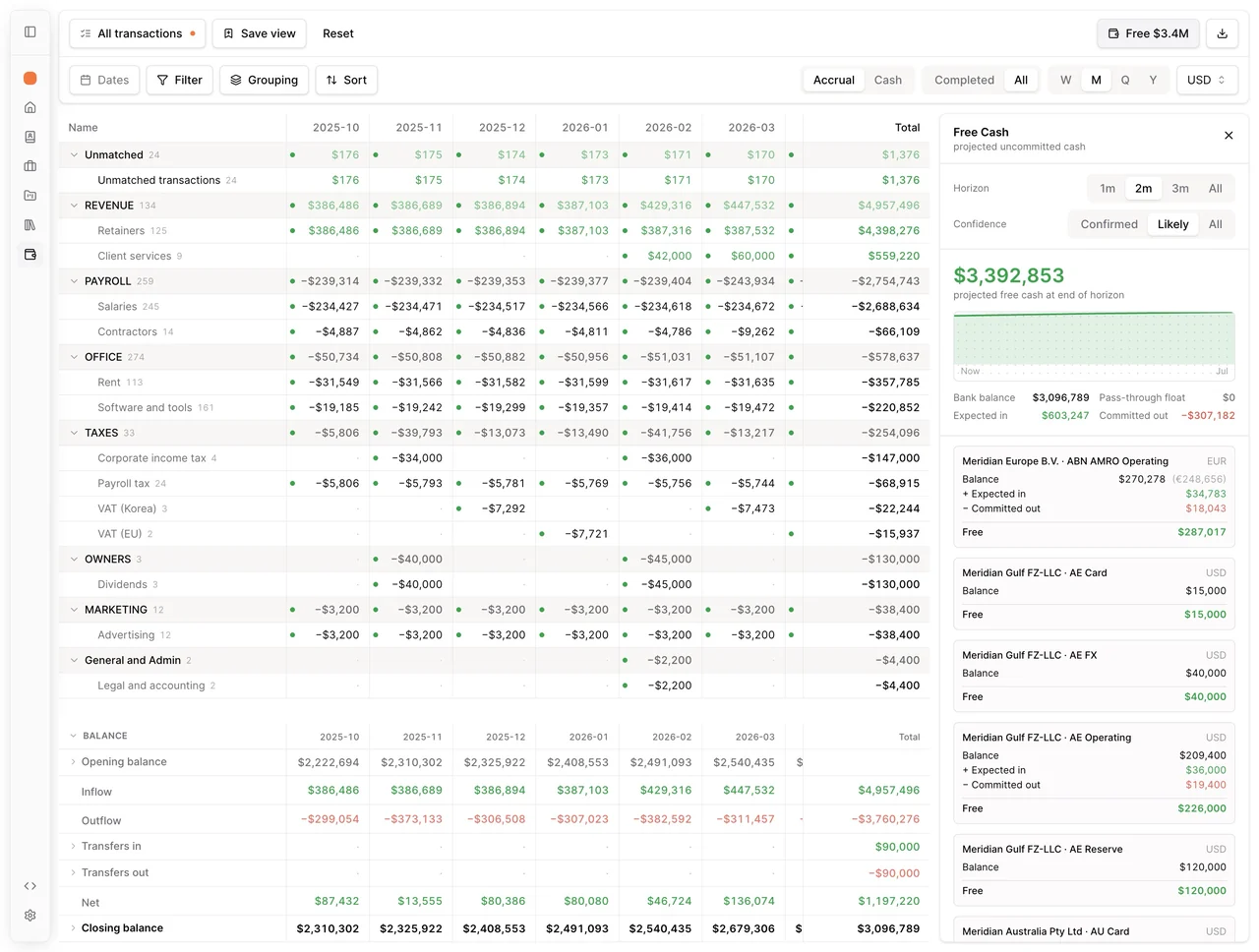Set confidence to All

pos(1216,224)
